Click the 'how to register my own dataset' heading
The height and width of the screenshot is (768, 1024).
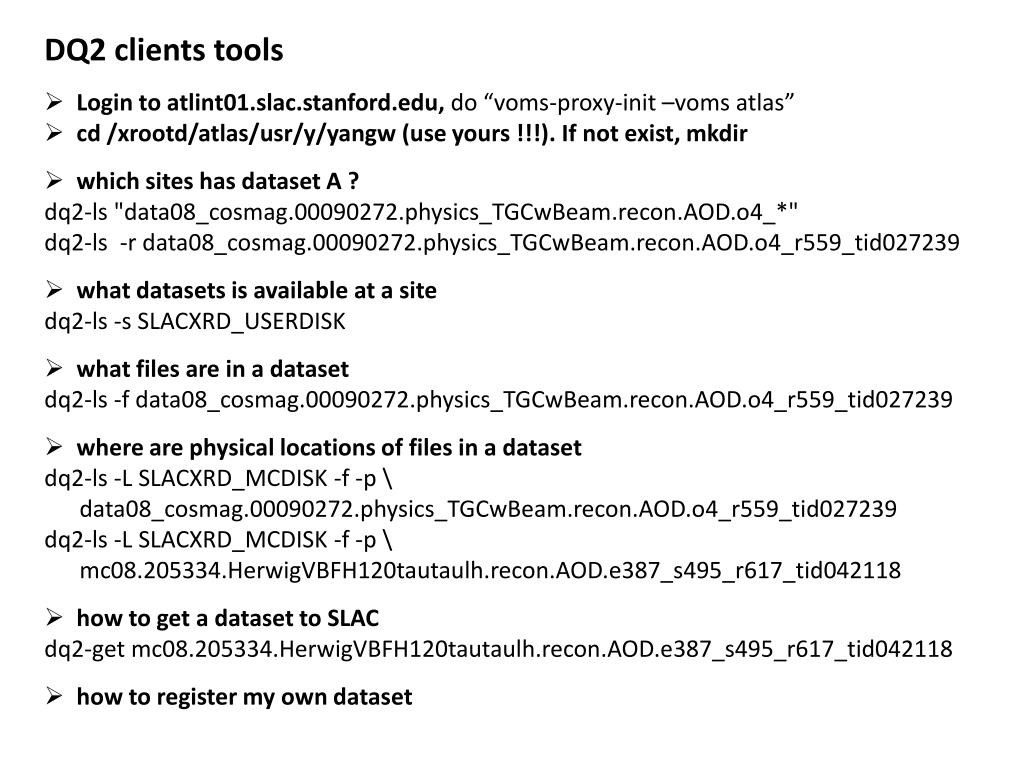pyautogui.click(x=244, y=697)
